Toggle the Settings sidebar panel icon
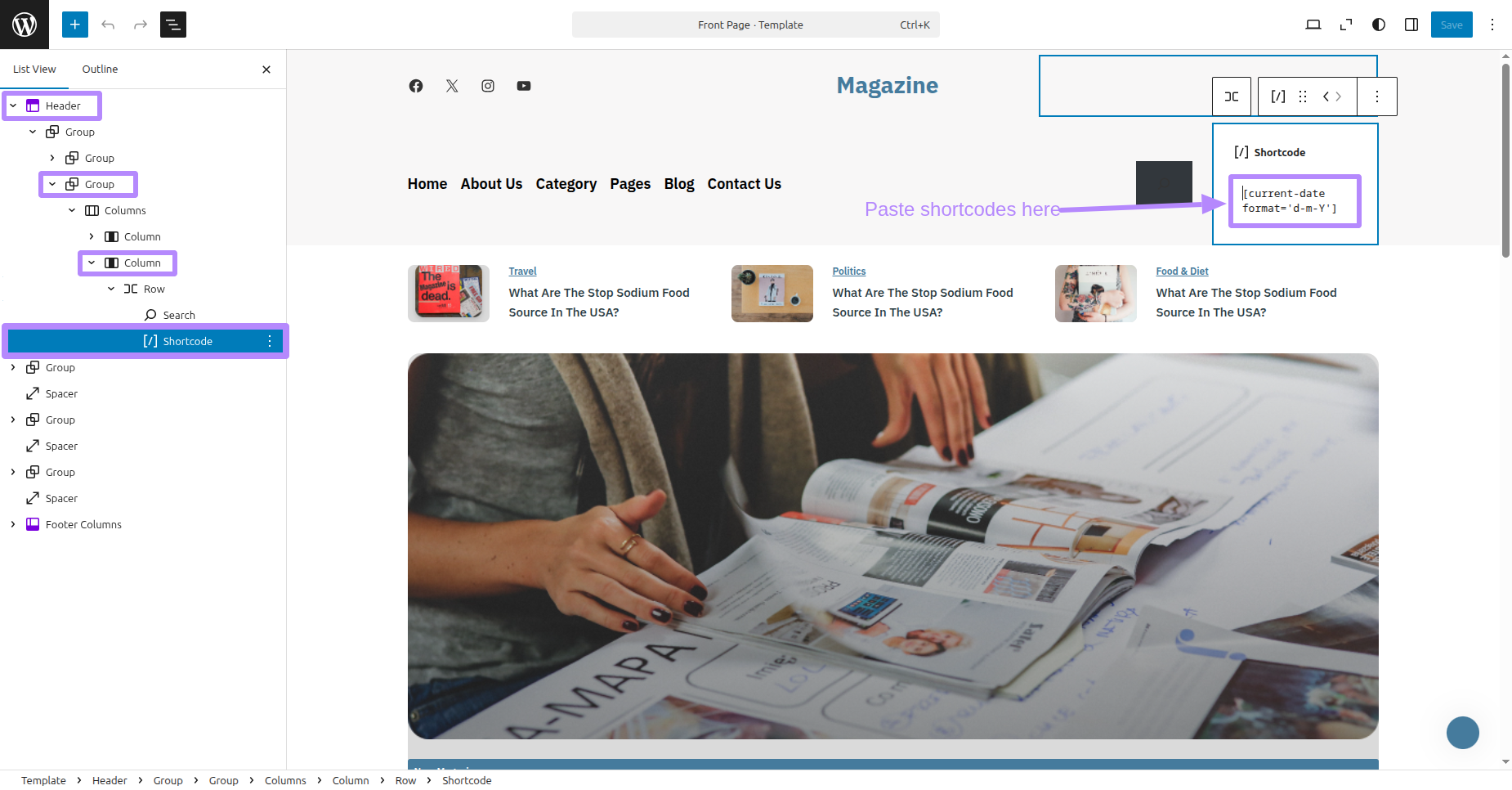The height and width of the screenshot is (790, 1512). (1411, 25)
